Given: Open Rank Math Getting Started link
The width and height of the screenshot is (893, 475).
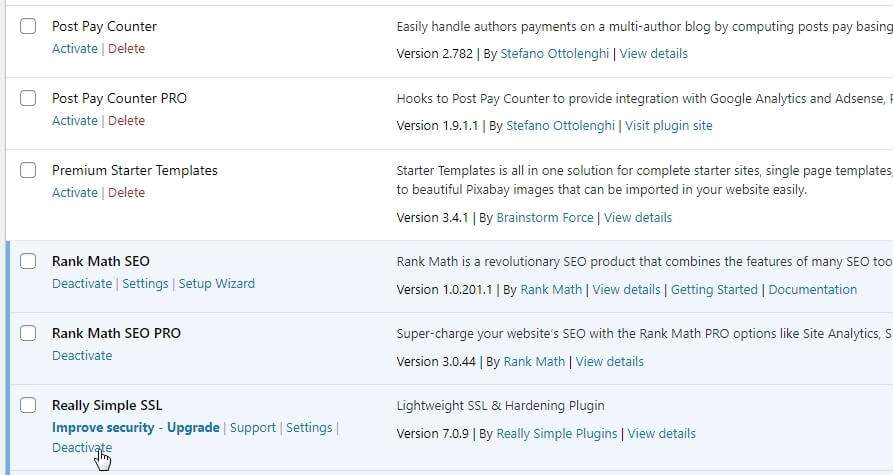Looking at the screenshot, I should click(x=714, y=290).
